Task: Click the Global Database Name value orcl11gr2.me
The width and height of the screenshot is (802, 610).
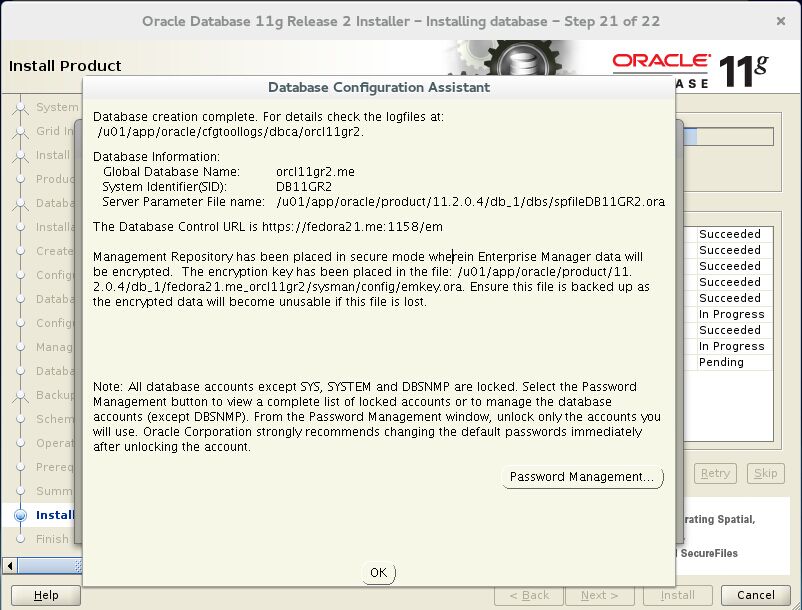Action: 315,172
